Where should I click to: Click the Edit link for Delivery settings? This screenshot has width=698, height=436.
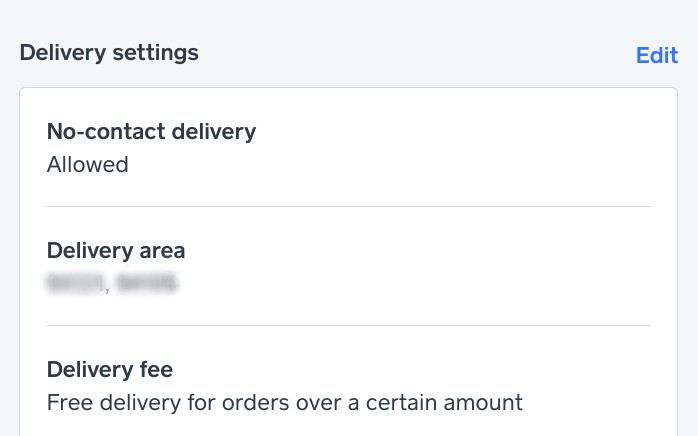(657, 55)
